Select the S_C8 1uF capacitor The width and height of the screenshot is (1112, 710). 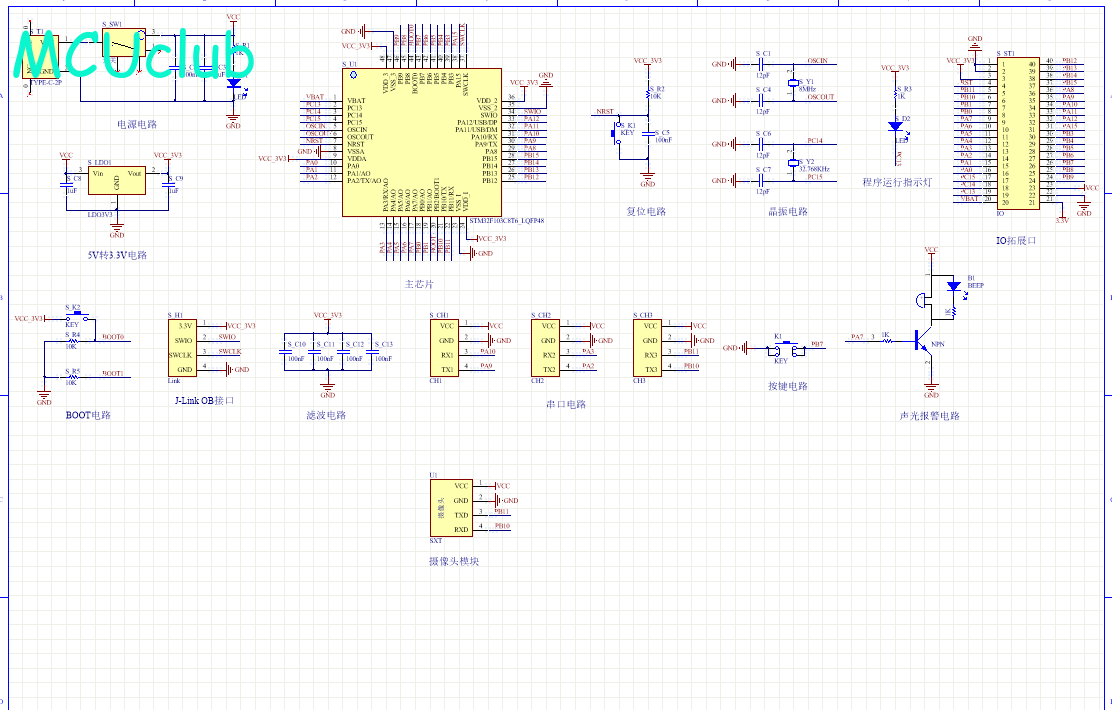(66, 184)
